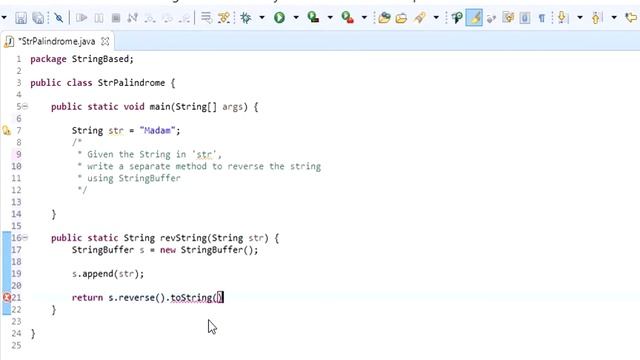Open the Debug configurations dropdown arrow
The height and width of the screenshot is (360, 640).
262,18
